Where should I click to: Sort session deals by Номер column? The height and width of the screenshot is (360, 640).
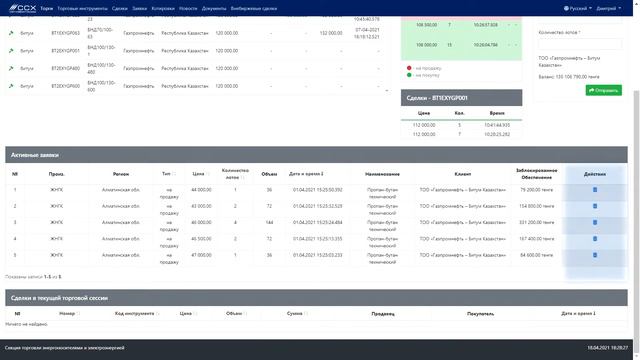(x=69, y=313)
